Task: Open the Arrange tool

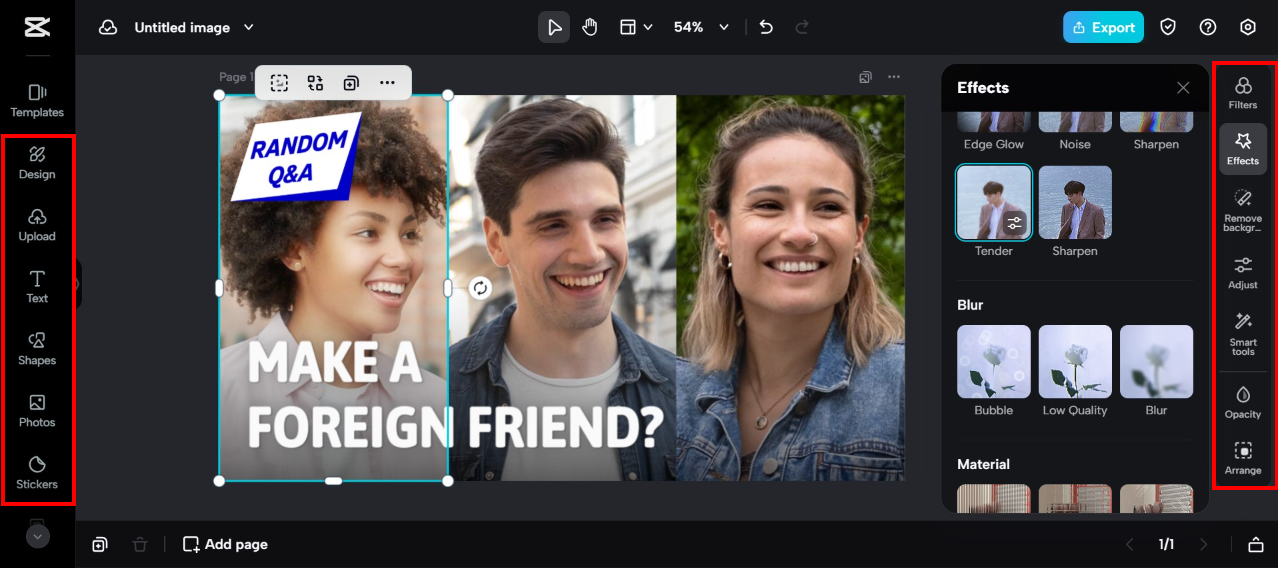Action: (x=1243, y=458)
